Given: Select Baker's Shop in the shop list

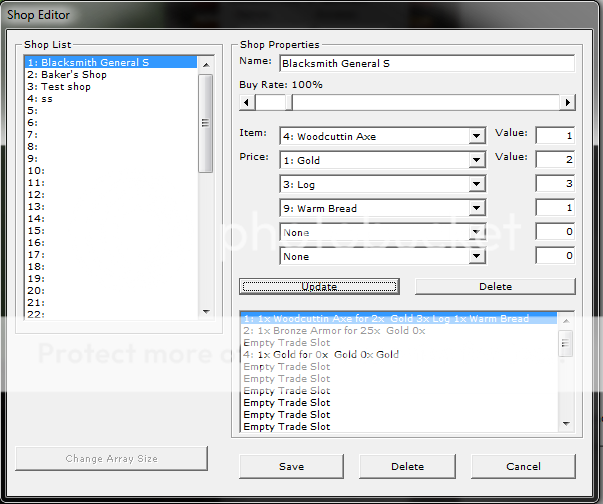Looking at the screenshot, I should [67, 75].
